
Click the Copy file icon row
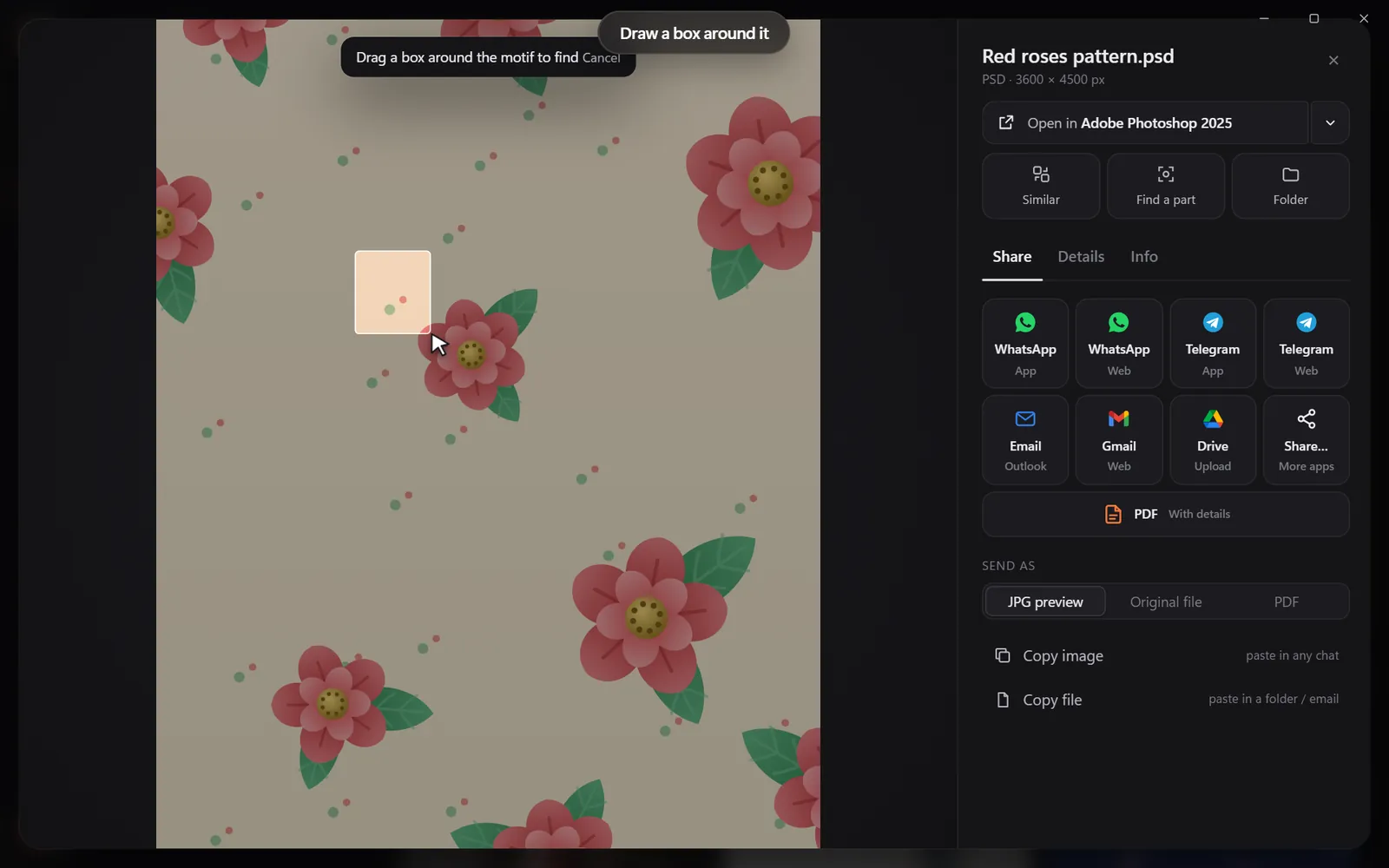[1166, 700]
